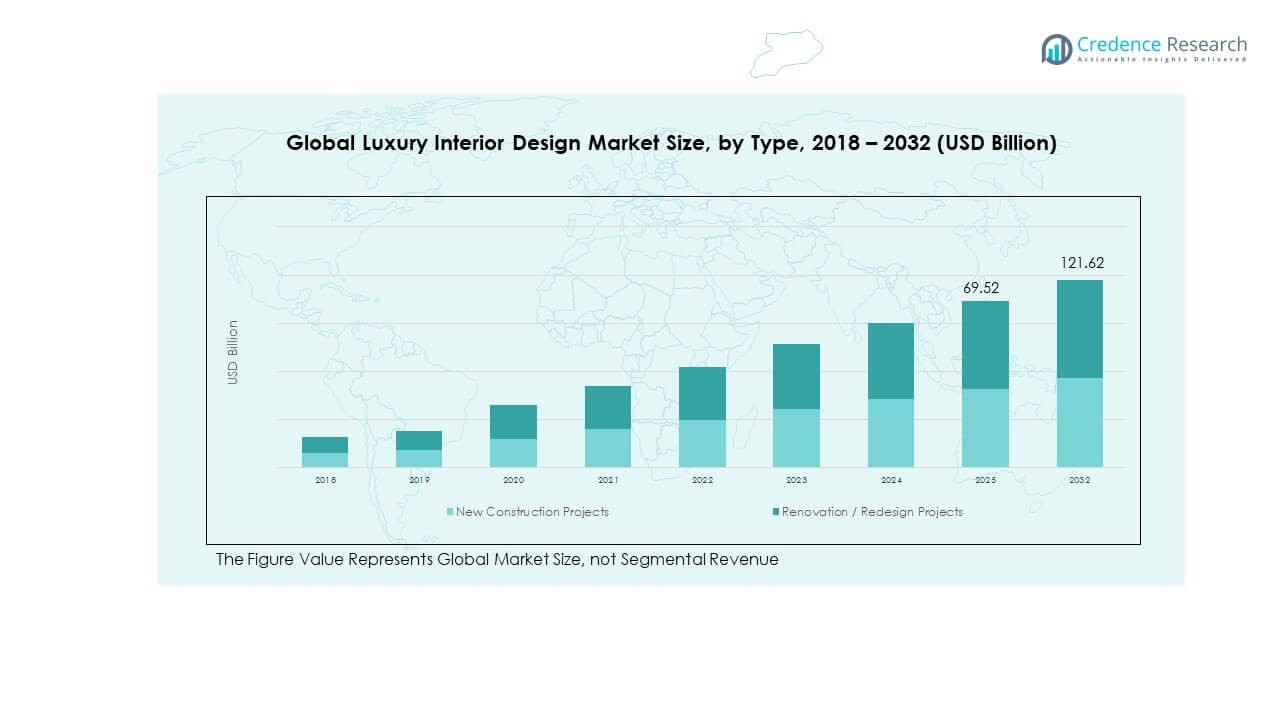Select the dark segment of the 2023 bar
The image size is (1280, 720).
point(796,376)
